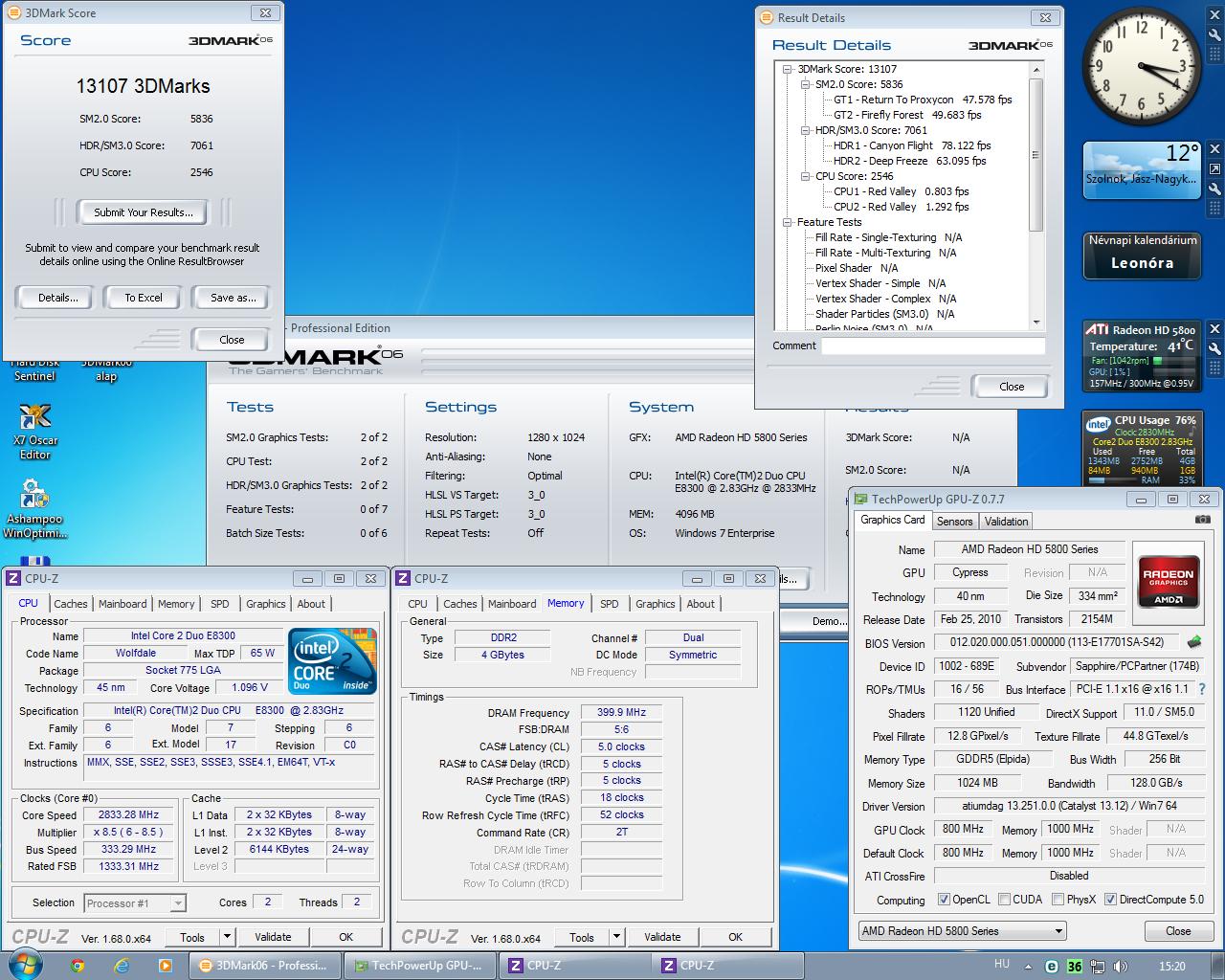Open the SPD tab in Memory CPU-Z
1225x980 pixels.
coord(610,604)
